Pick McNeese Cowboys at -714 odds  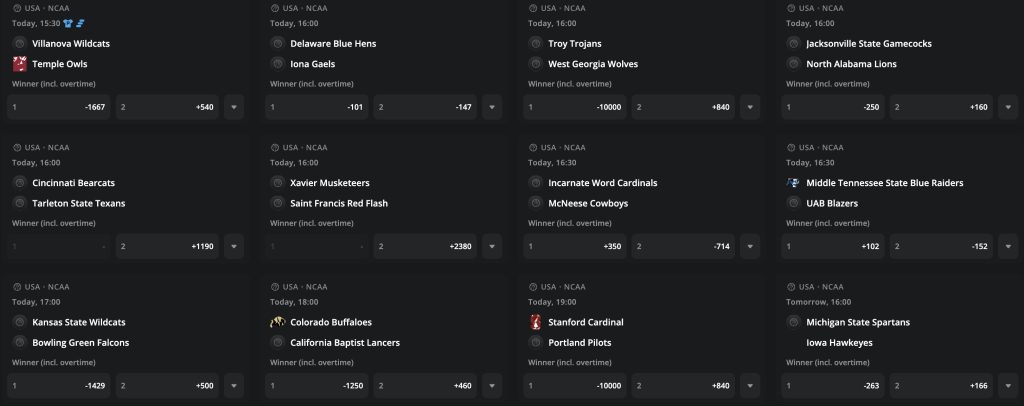683,246
